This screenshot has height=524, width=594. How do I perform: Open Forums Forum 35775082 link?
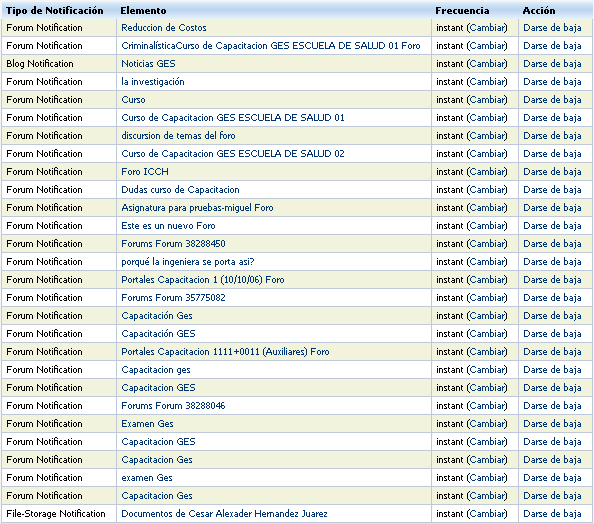[173, 298]
